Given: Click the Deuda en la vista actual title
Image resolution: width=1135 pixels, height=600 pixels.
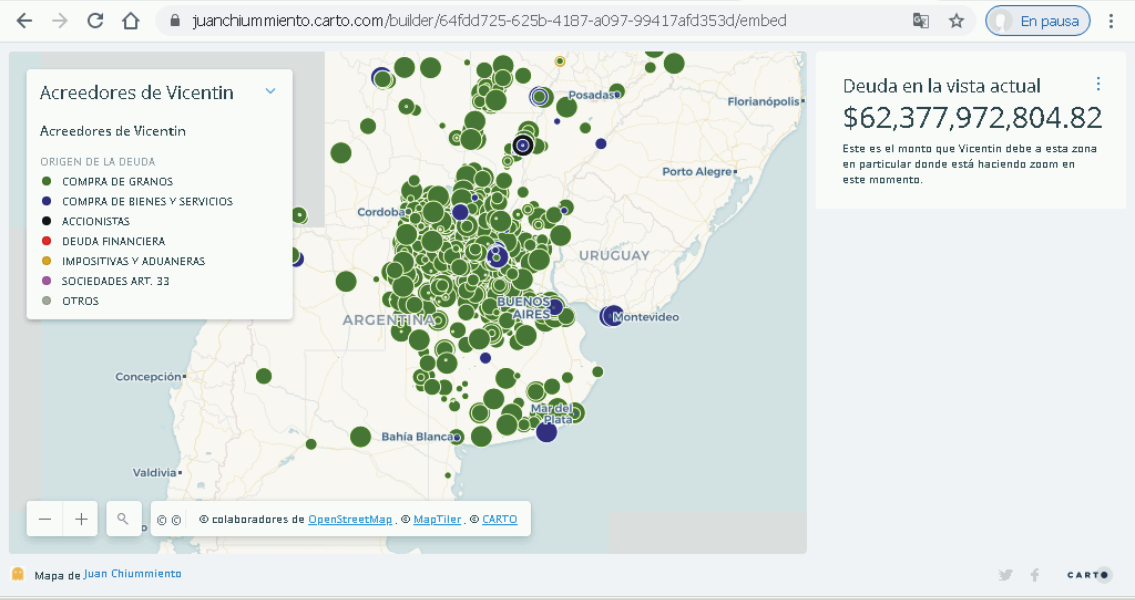Looking at the screenshot, I should point(942,85).
